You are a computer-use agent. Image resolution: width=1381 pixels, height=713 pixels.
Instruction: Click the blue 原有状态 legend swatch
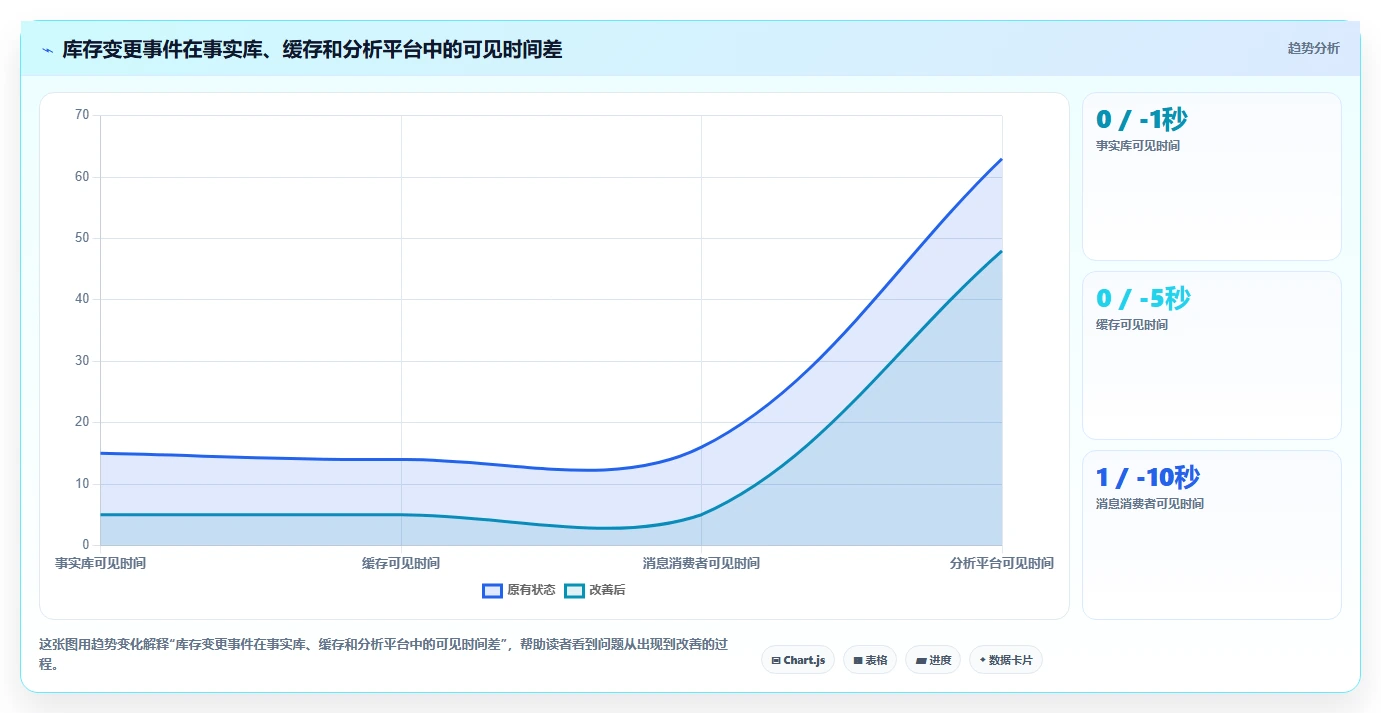point(492,590)
